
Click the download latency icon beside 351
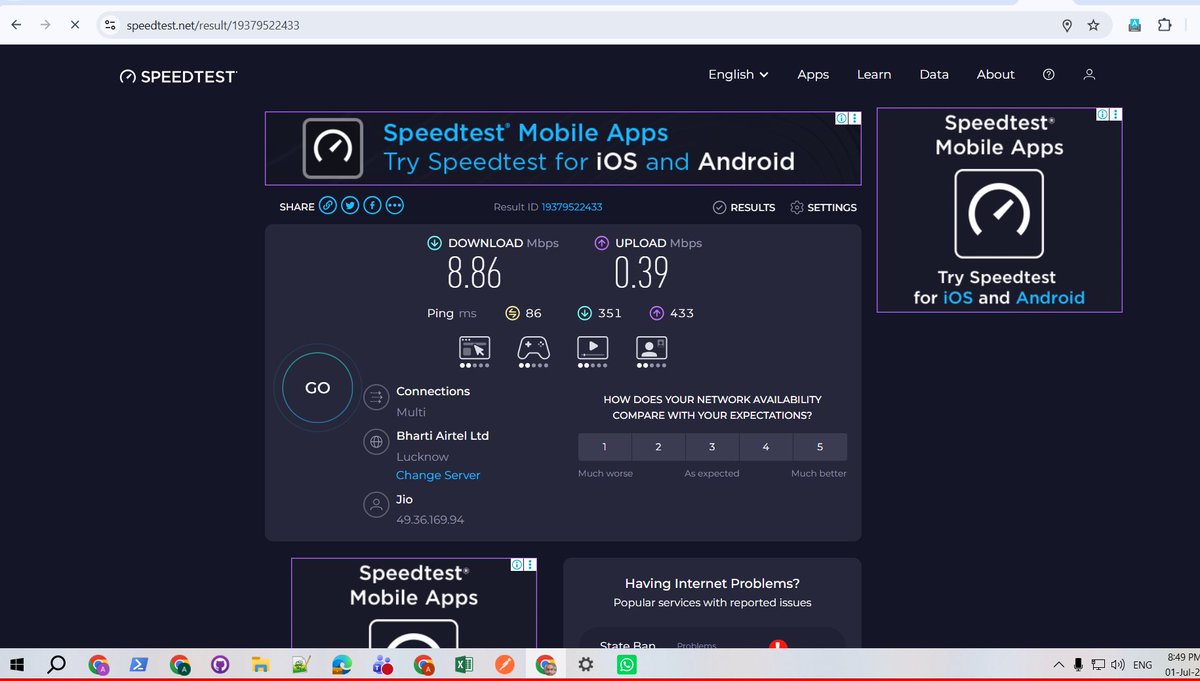[x=585, y=313]
